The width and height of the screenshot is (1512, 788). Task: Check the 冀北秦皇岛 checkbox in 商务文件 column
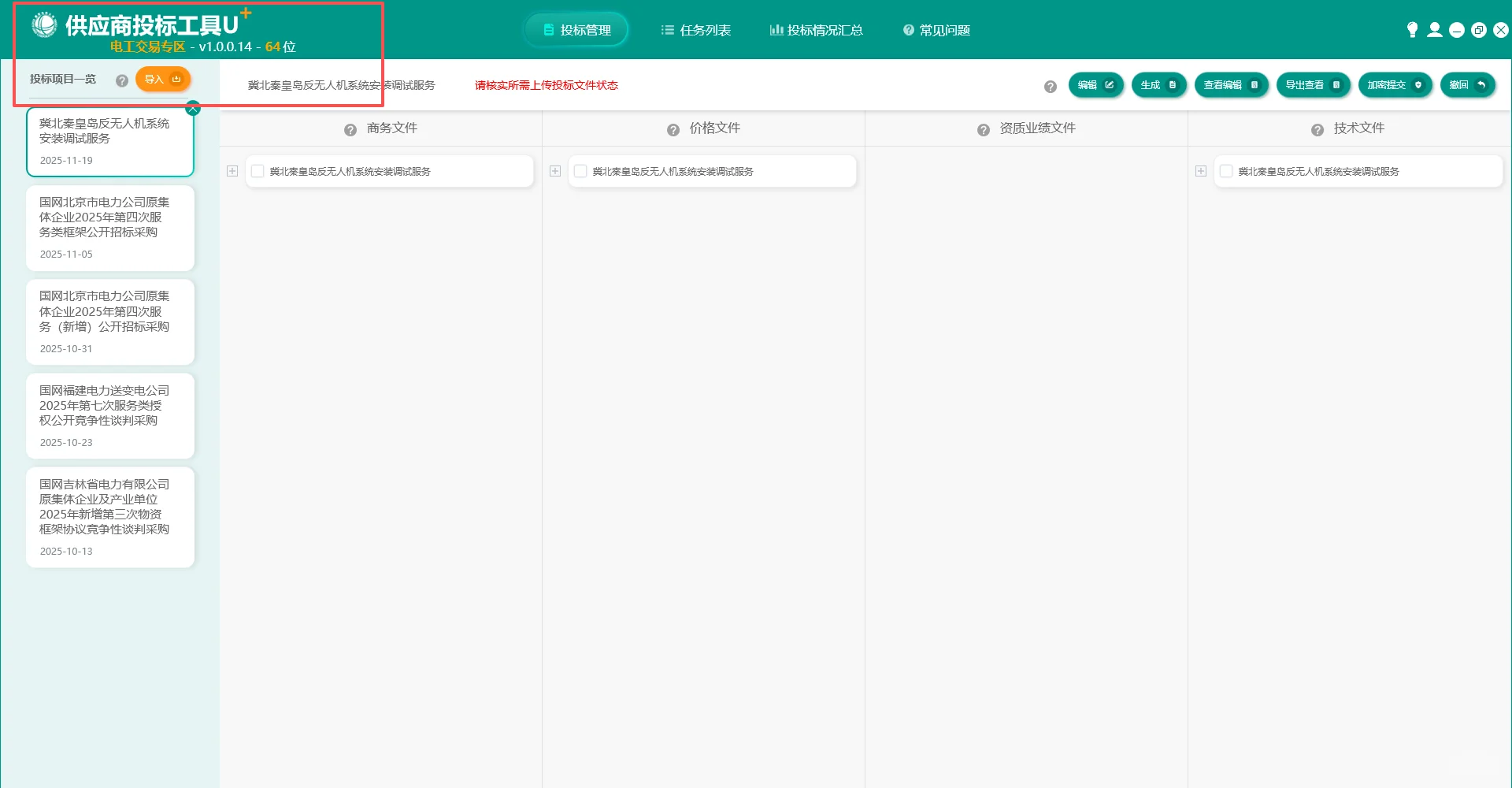(258, 170)
